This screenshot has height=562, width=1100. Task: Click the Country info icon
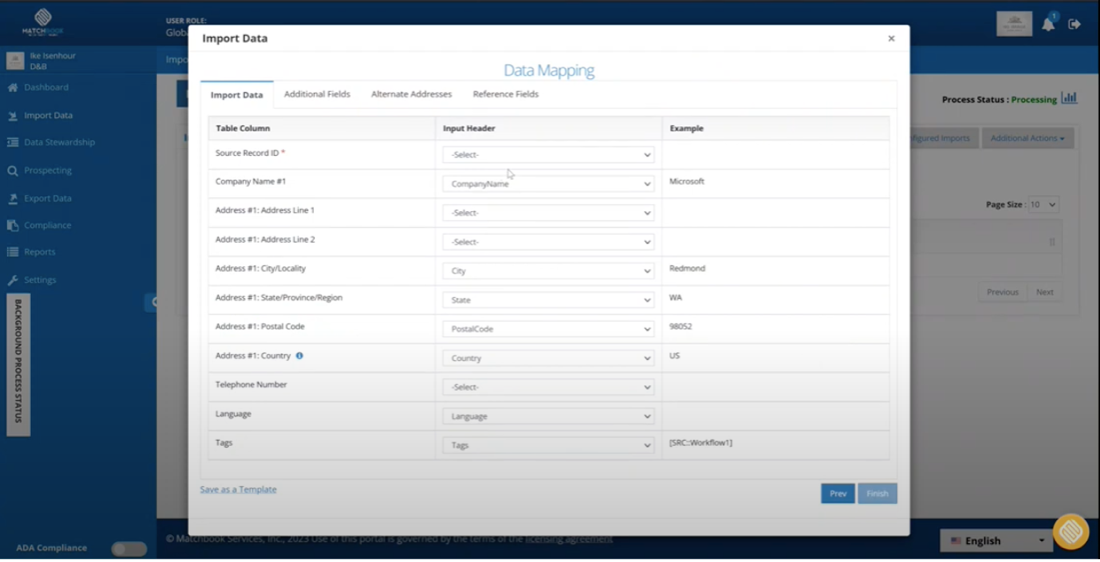point(300,356)
